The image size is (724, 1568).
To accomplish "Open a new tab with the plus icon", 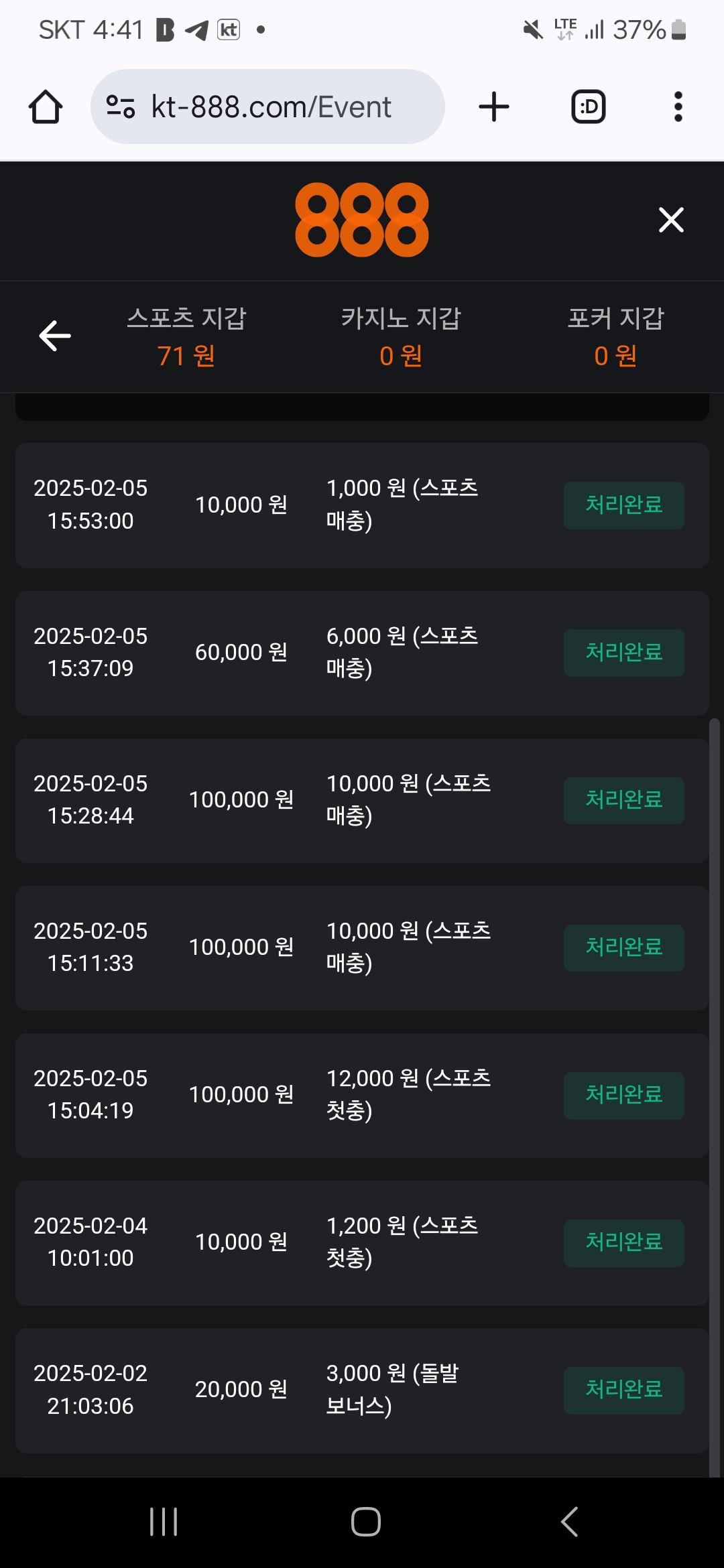I will (494, 107).
